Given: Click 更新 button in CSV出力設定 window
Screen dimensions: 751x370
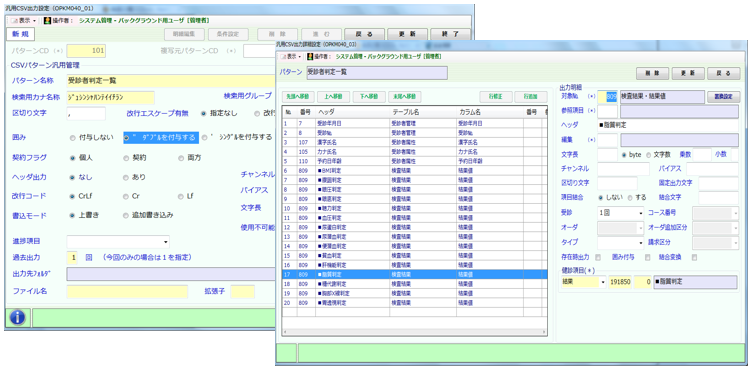Looking at the screenshot, I should [x=408, y=34].
